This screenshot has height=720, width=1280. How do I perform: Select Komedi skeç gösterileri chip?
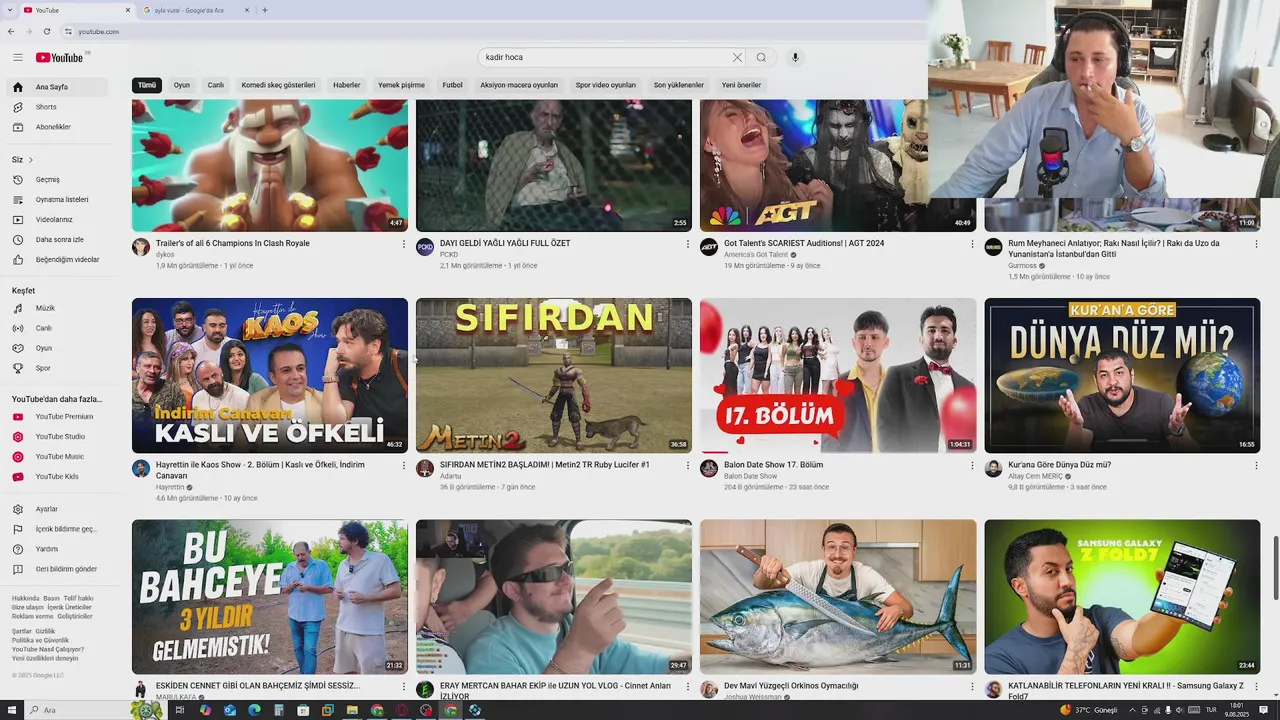click(278, 85)
